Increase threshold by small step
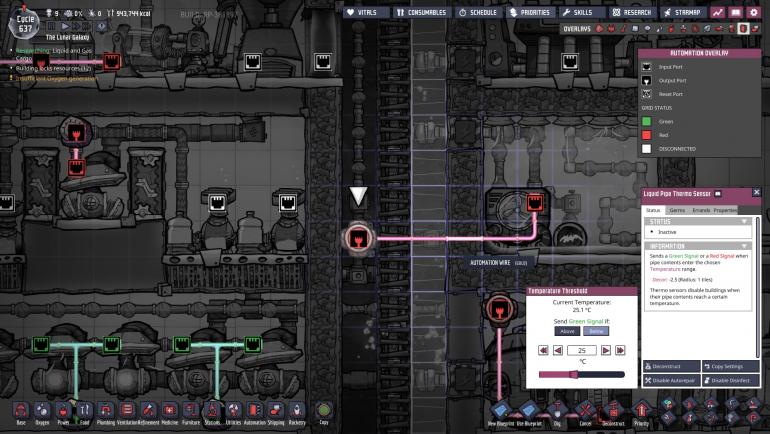The width and height of the screenshot is (770, 434). coord(606,350)
